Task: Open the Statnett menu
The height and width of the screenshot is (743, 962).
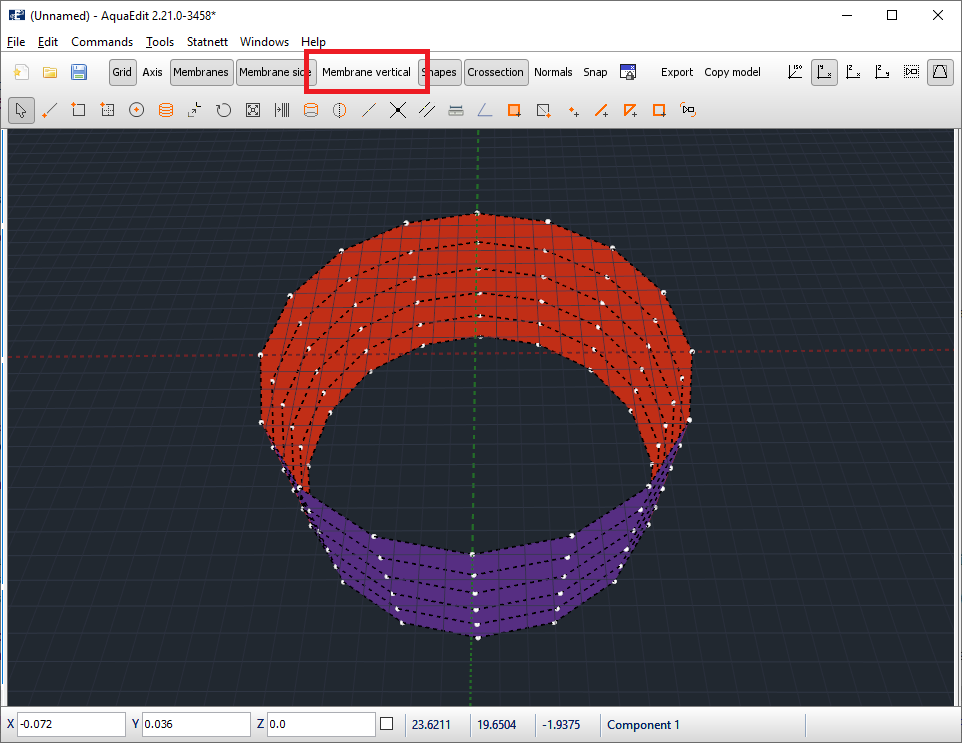Action: coord(207,42)
